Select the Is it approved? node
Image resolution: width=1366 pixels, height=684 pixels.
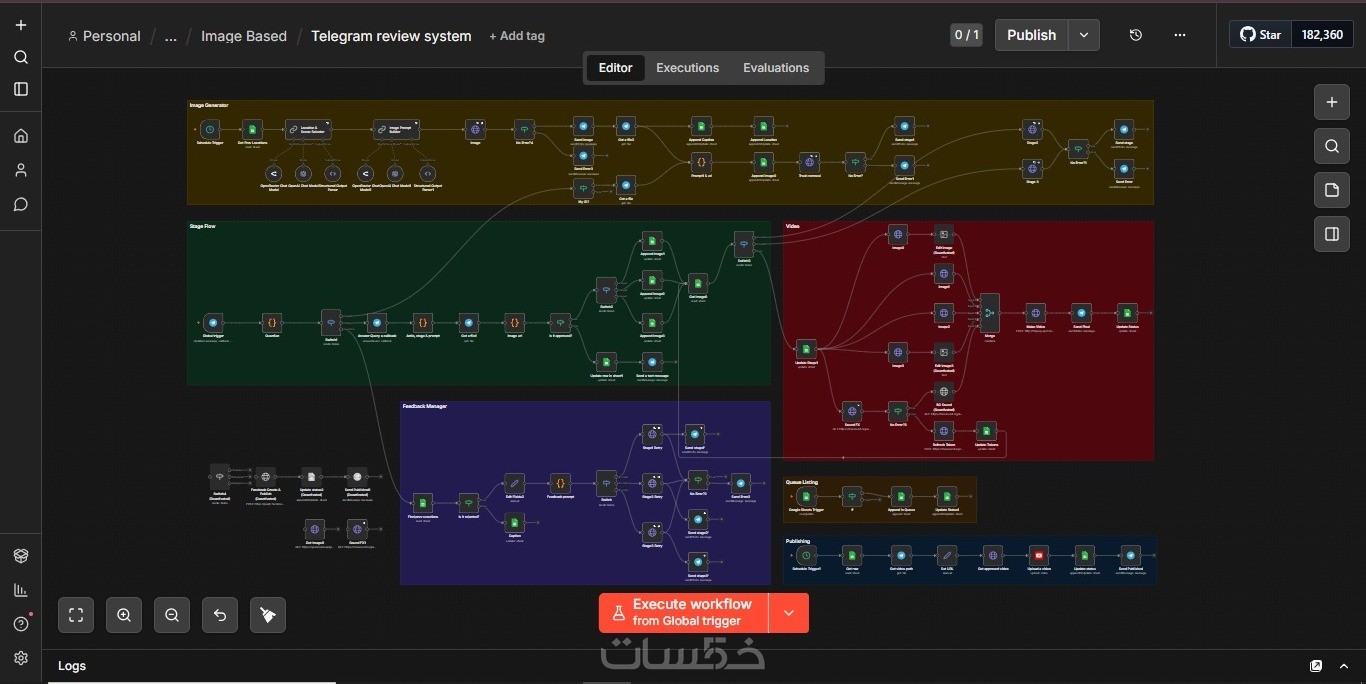pyautogui.click(x=560, y=322)
